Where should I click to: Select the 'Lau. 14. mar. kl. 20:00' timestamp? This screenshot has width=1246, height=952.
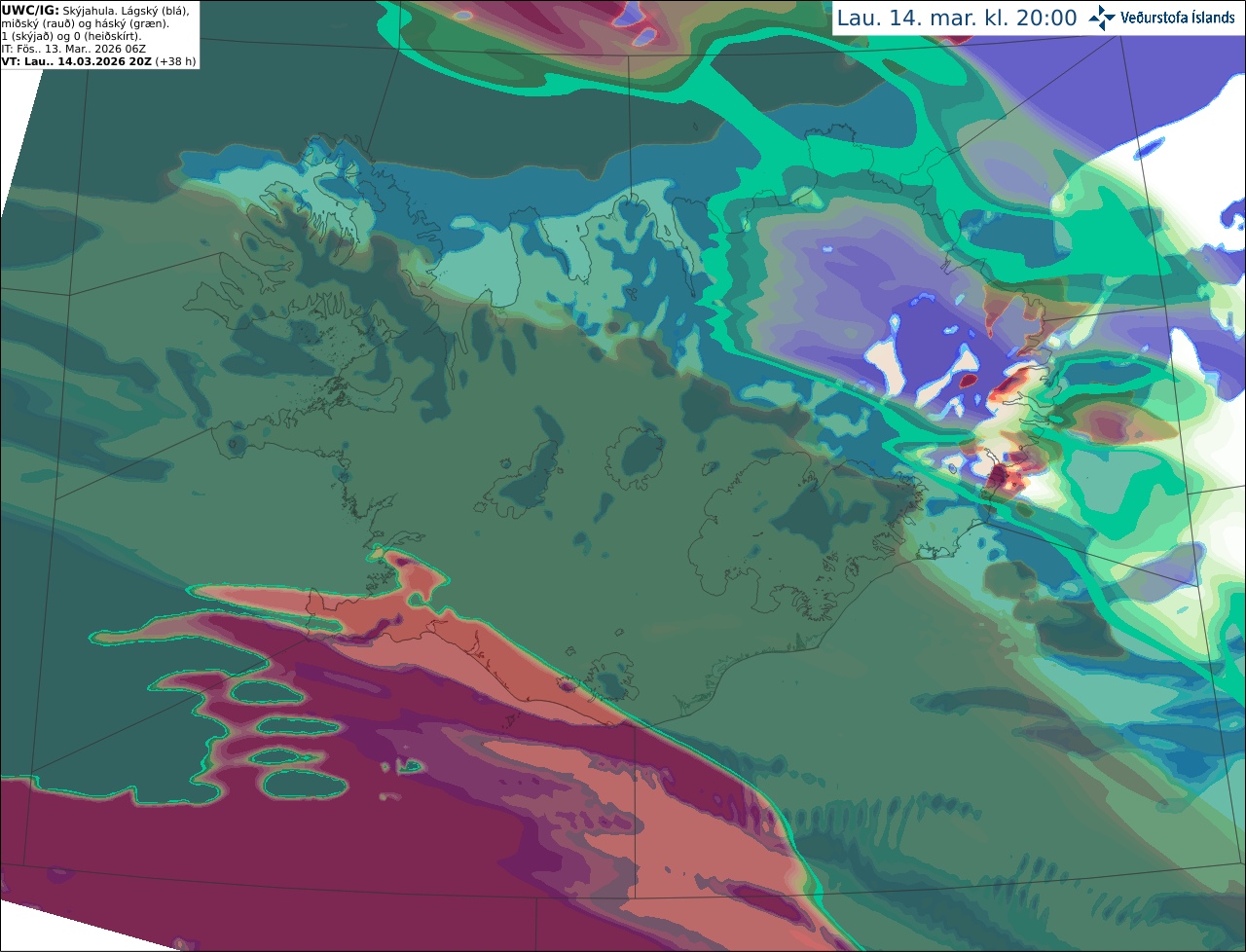click(x=957, y=18)
